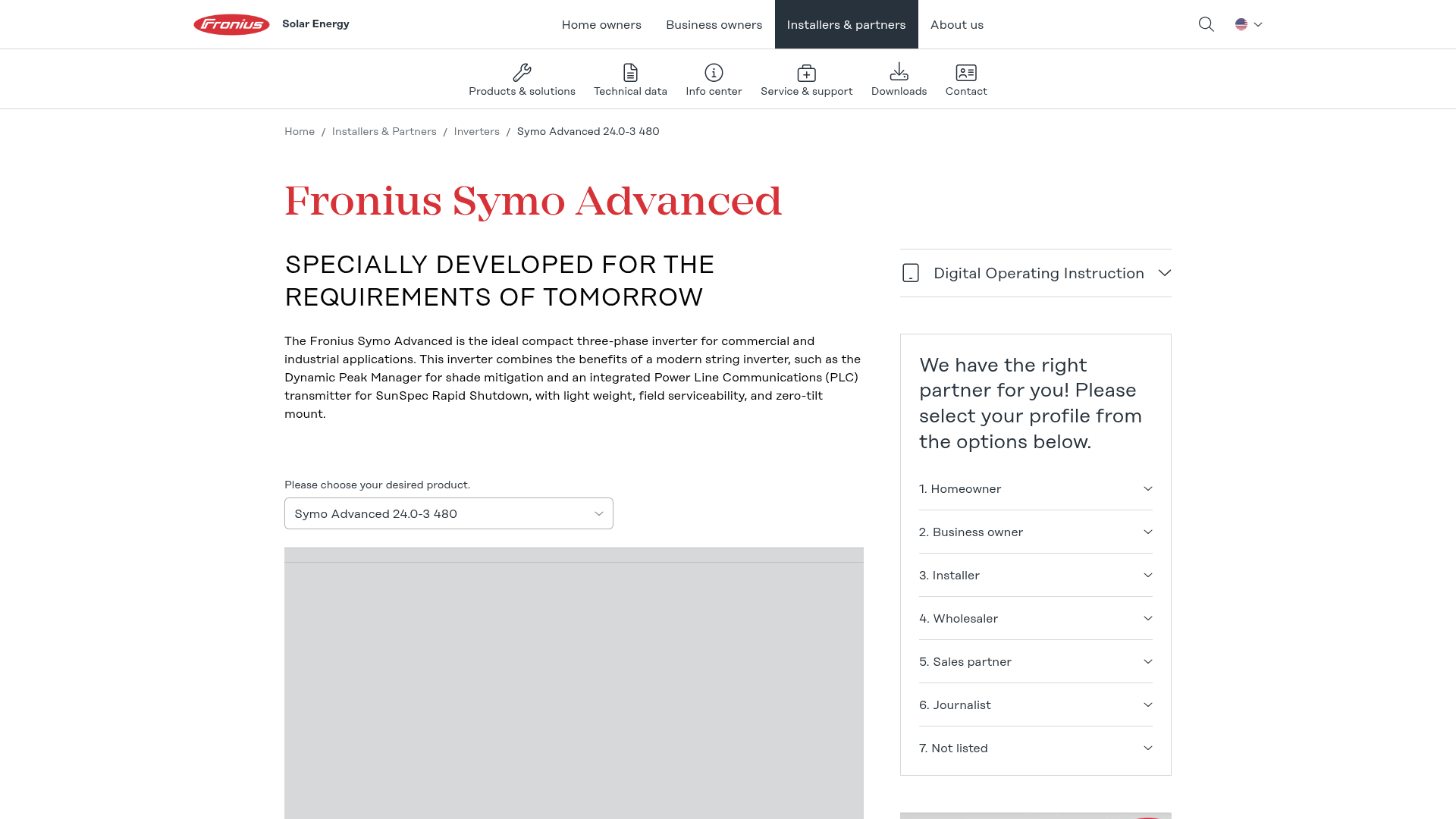The height and width of the screenshot is (819, 1456).
Task: Open the Technical data document icon
Action: point(630,73)
